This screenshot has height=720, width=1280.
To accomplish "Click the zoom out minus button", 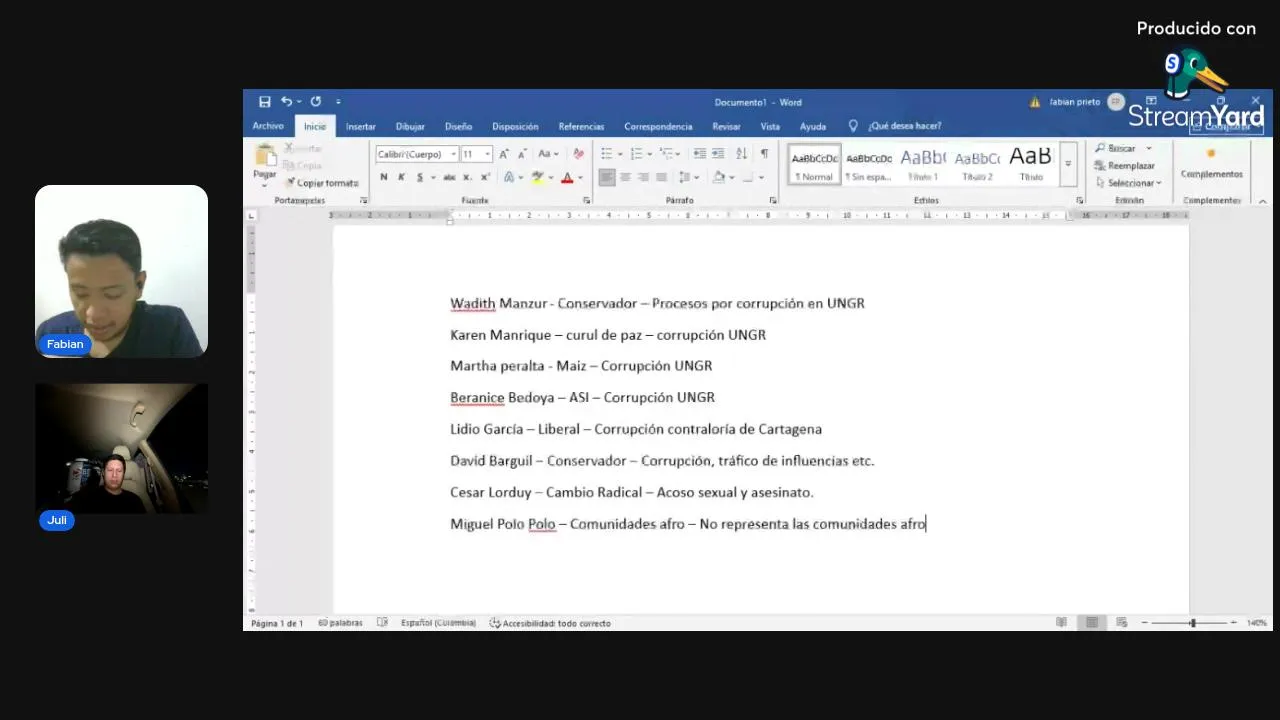I will (1145, 623).
